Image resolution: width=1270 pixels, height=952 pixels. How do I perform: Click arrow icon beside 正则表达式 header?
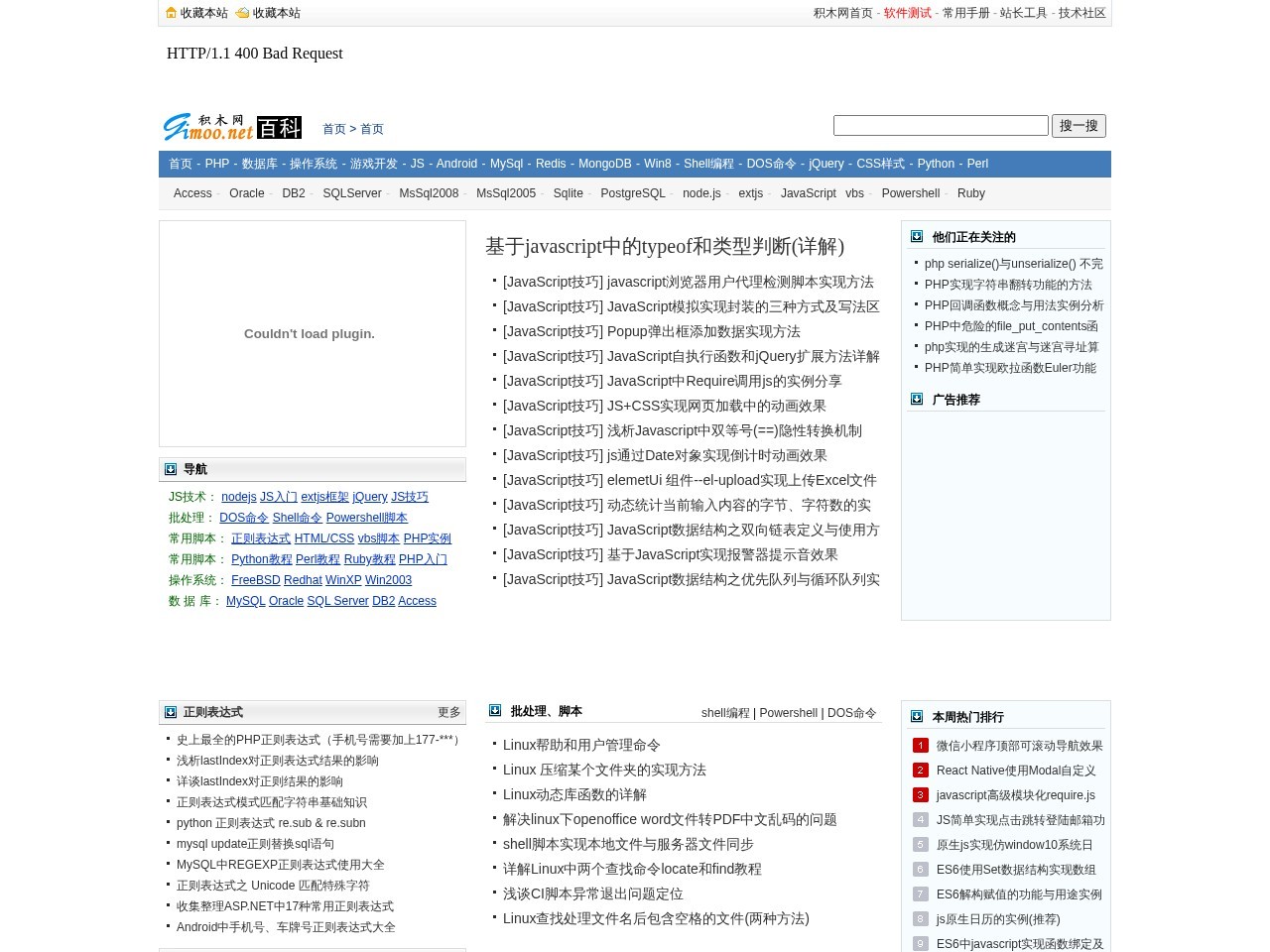click(x=171, y=712)
